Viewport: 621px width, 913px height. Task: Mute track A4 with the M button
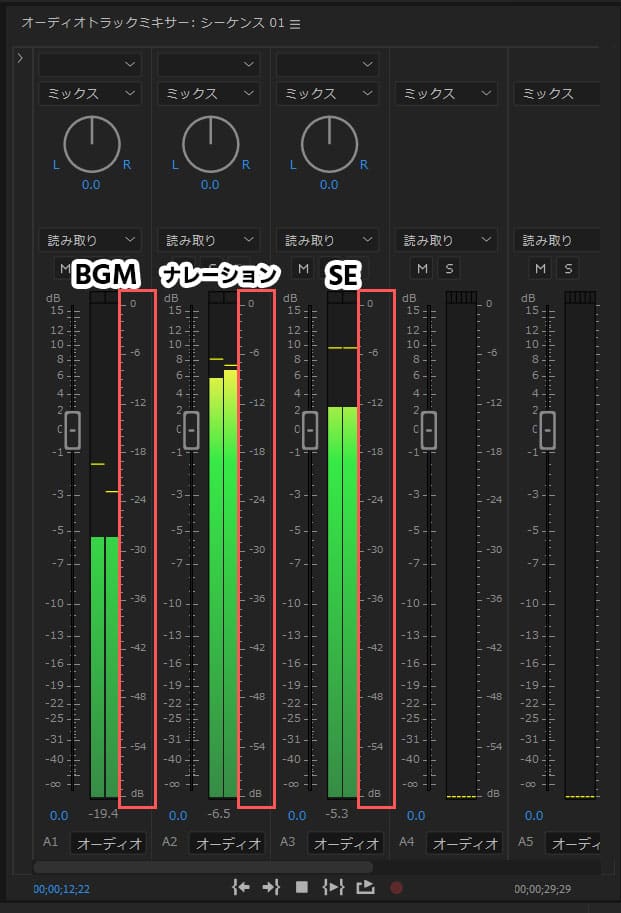point(422,268)
